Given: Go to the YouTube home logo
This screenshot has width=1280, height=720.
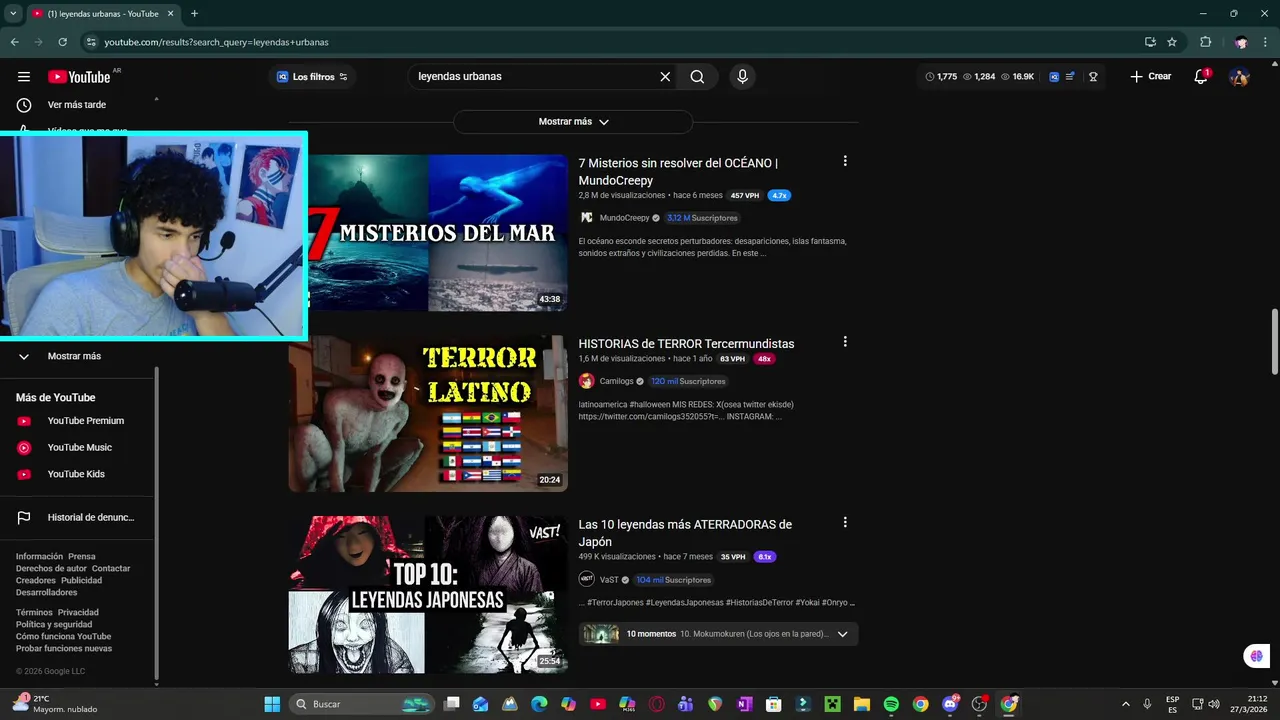Looking at the screenshot, I should coord(79,77).
